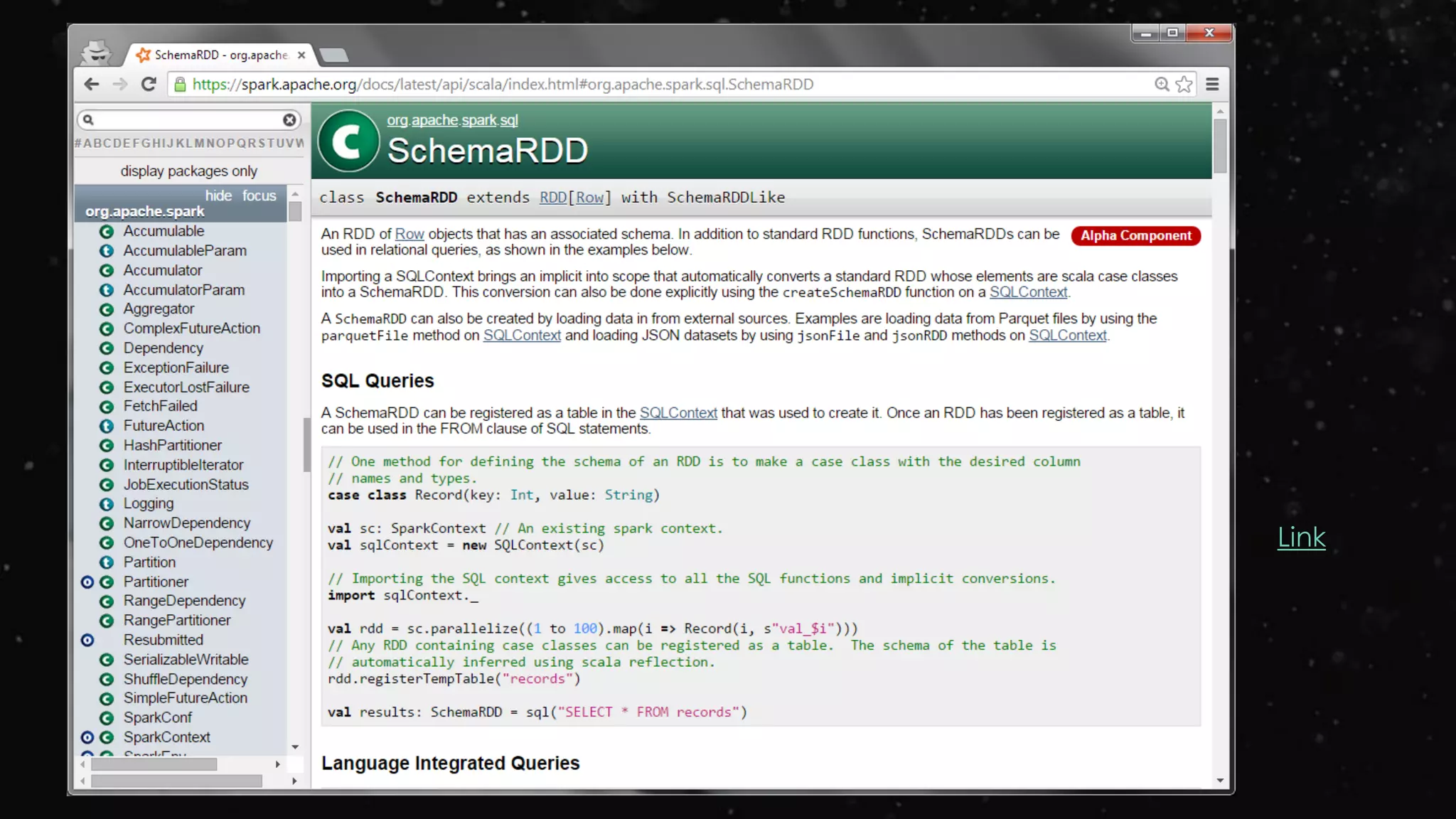Viewport: 1456px width, 819px height.
Task: Open a new browser tab
Action: [333, 55]
